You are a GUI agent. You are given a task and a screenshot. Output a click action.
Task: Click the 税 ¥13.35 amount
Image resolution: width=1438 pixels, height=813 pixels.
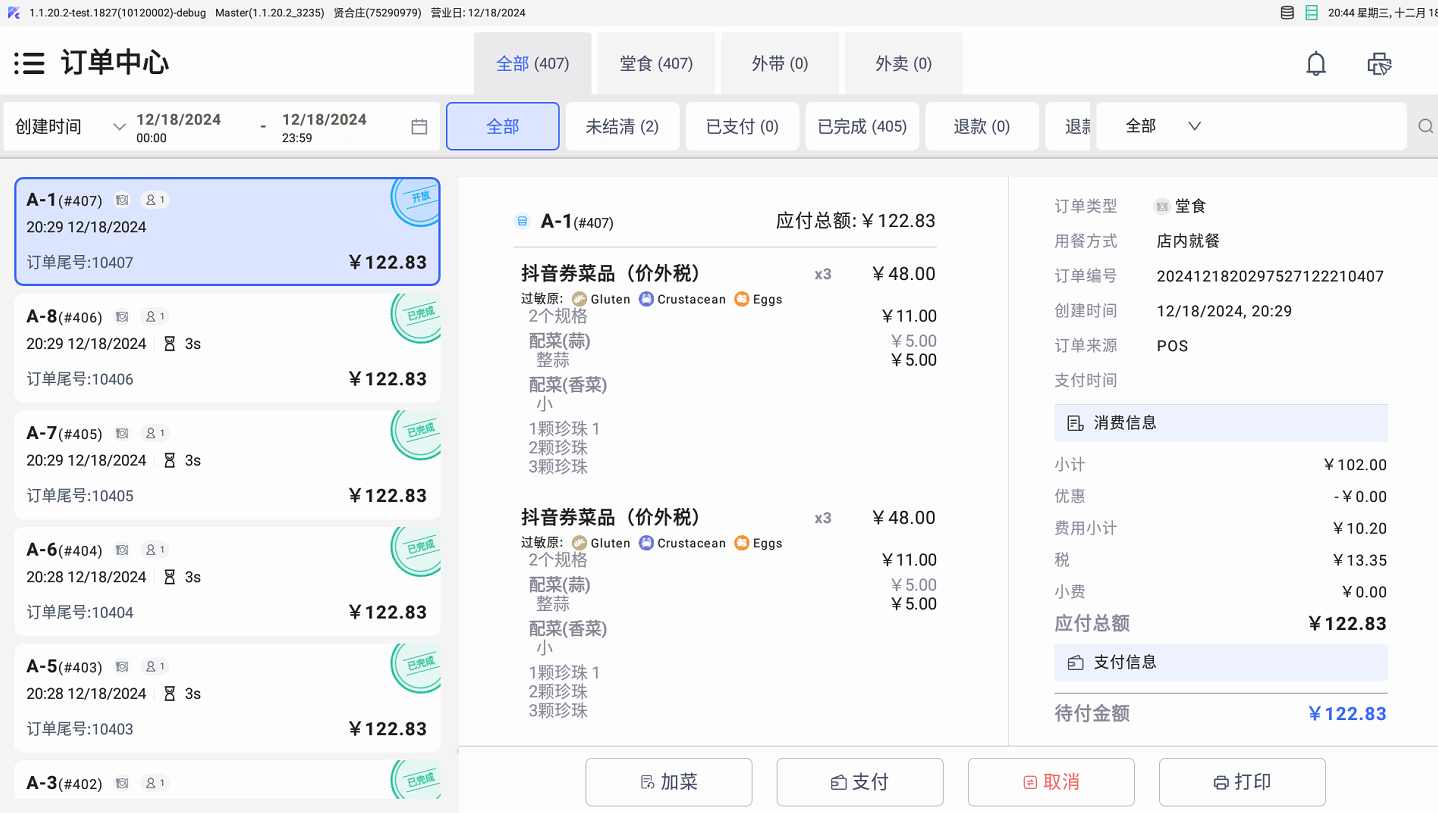[1359, 560]
